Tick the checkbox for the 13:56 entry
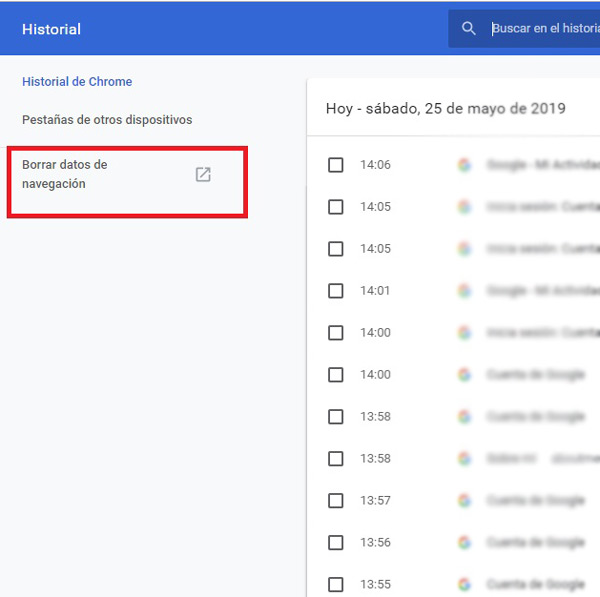This screenshot has width=600, height=597. 336,542
